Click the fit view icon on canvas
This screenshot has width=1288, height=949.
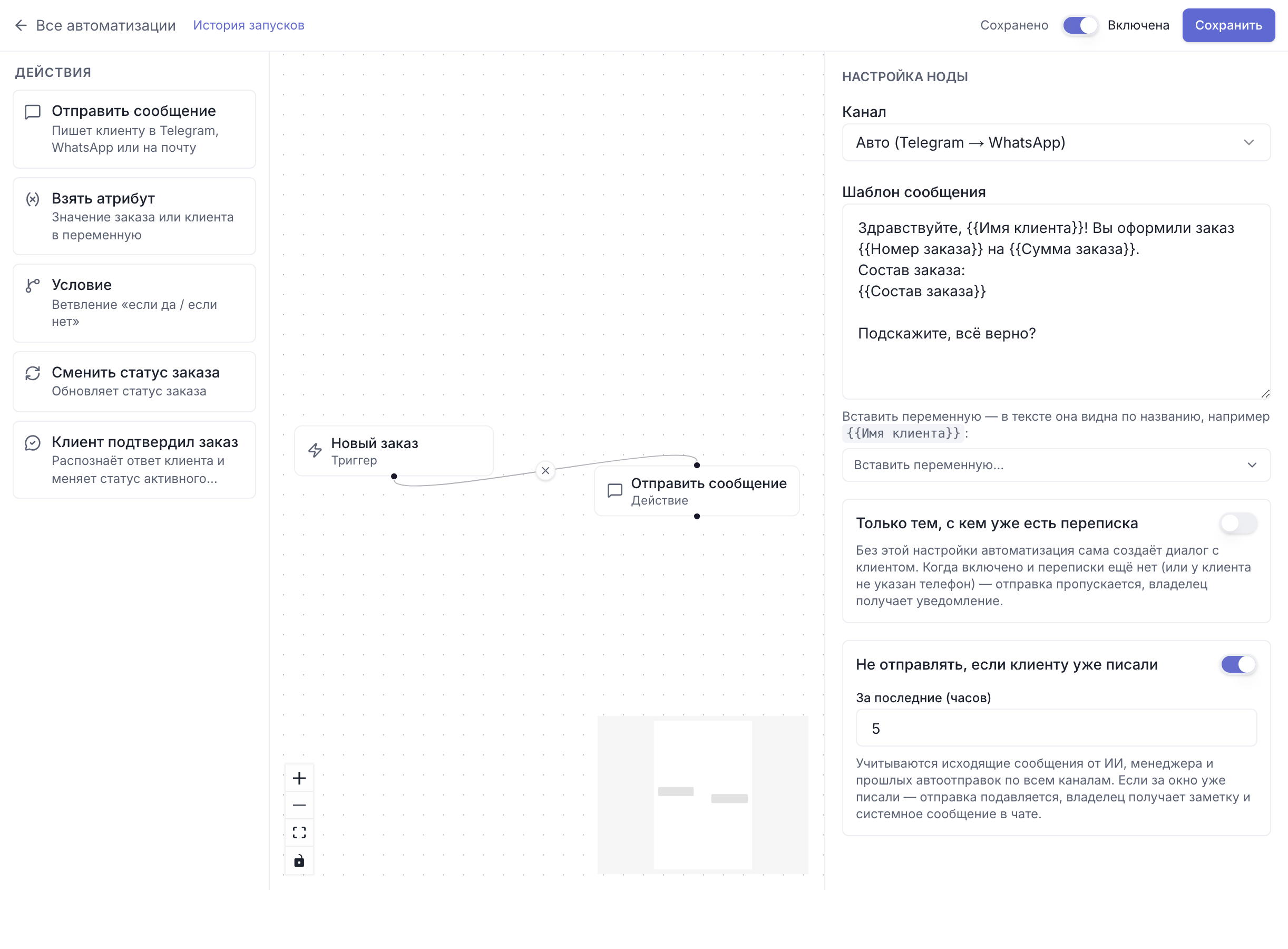(x=299, y=832)
